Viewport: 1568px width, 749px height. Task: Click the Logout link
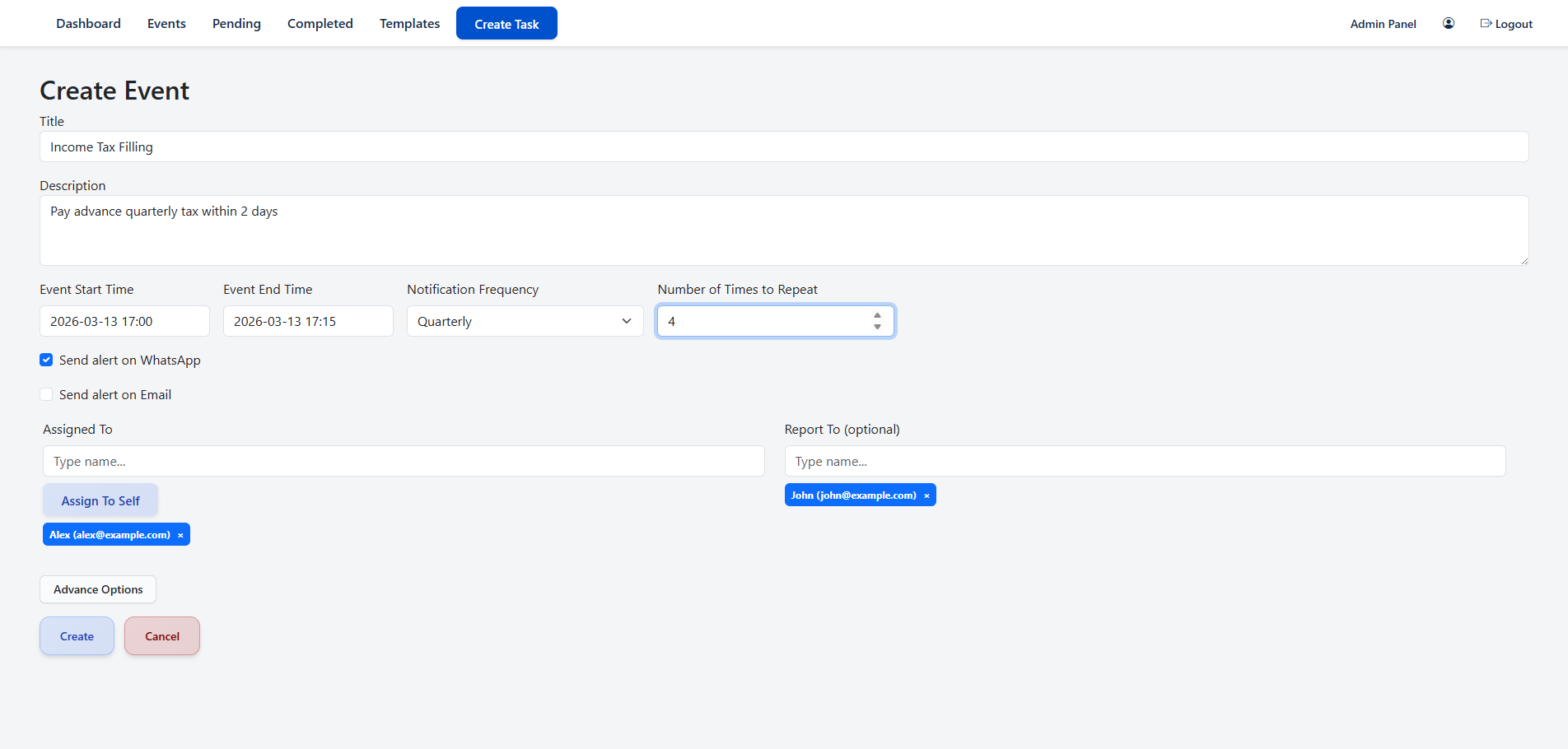tap(1506, 24)
